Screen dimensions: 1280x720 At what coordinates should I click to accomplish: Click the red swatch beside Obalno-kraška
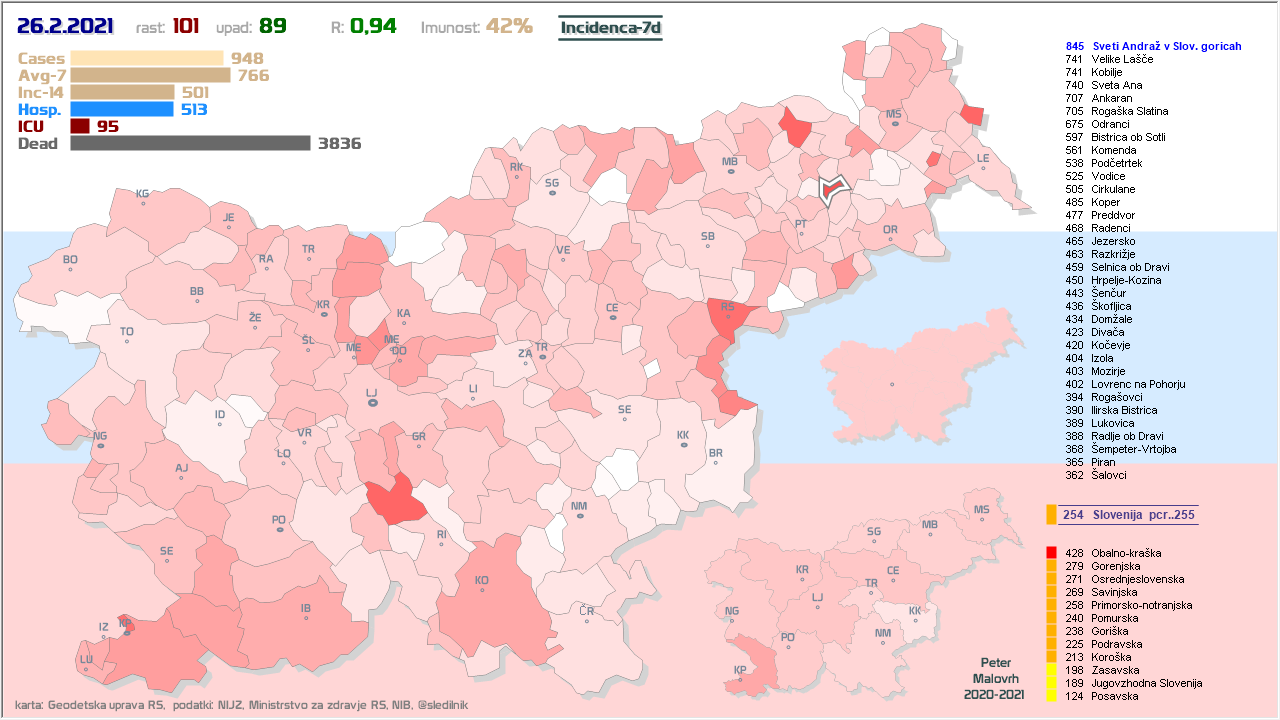coord(1051,553)
